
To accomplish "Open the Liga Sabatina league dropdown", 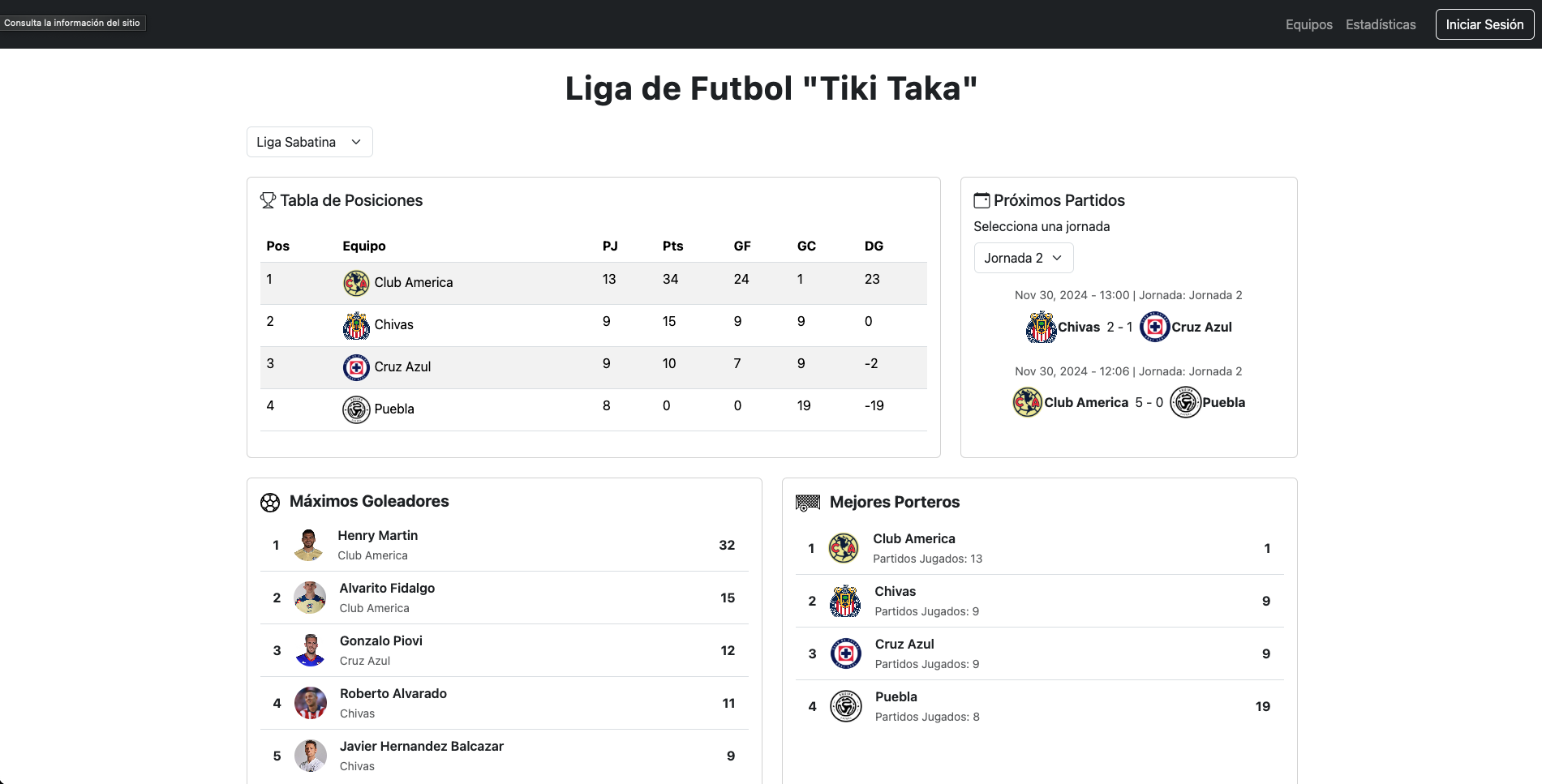I will click(309, 142).
